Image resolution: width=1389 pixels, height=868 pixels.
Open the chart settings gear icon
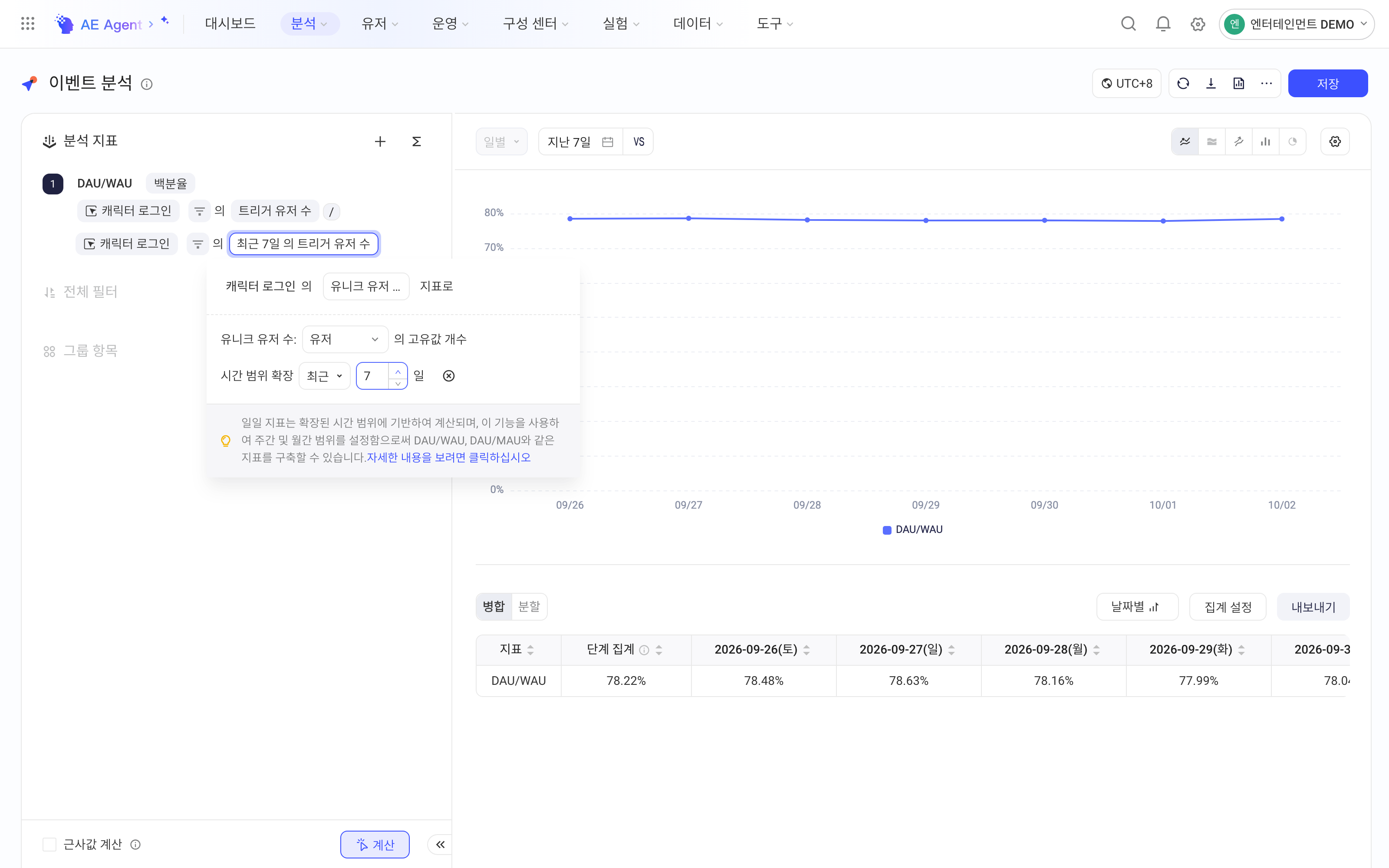(x=1335, y=141)
